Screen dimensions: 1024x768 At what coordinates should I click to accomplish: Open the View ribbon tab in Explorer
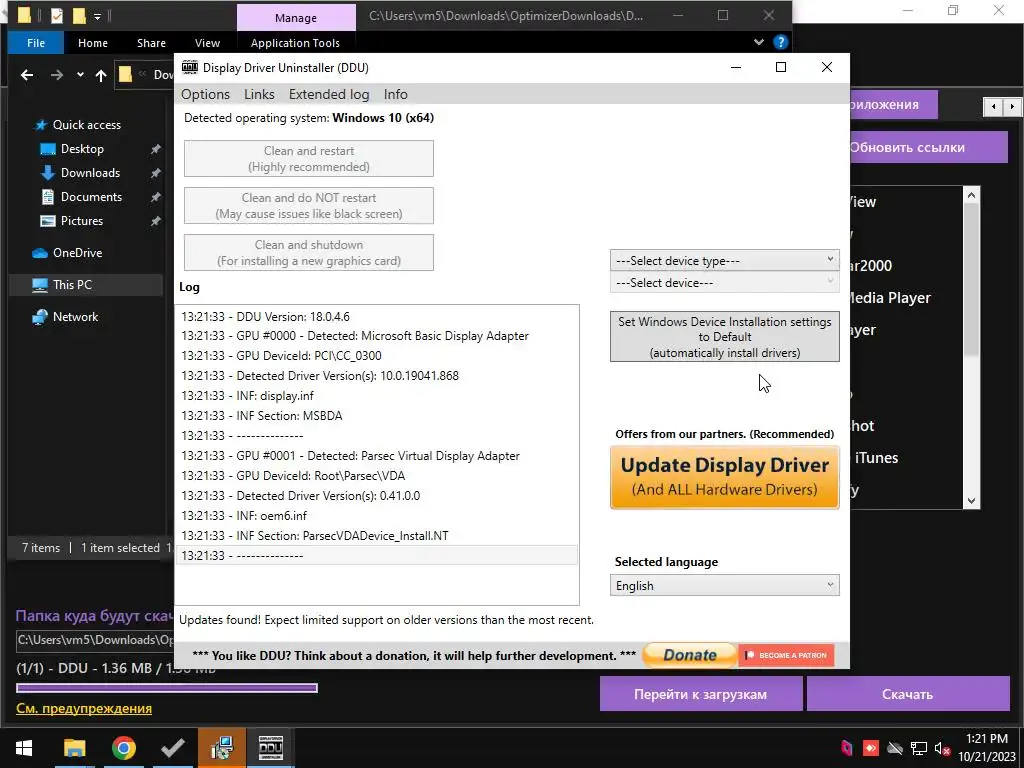207,43
